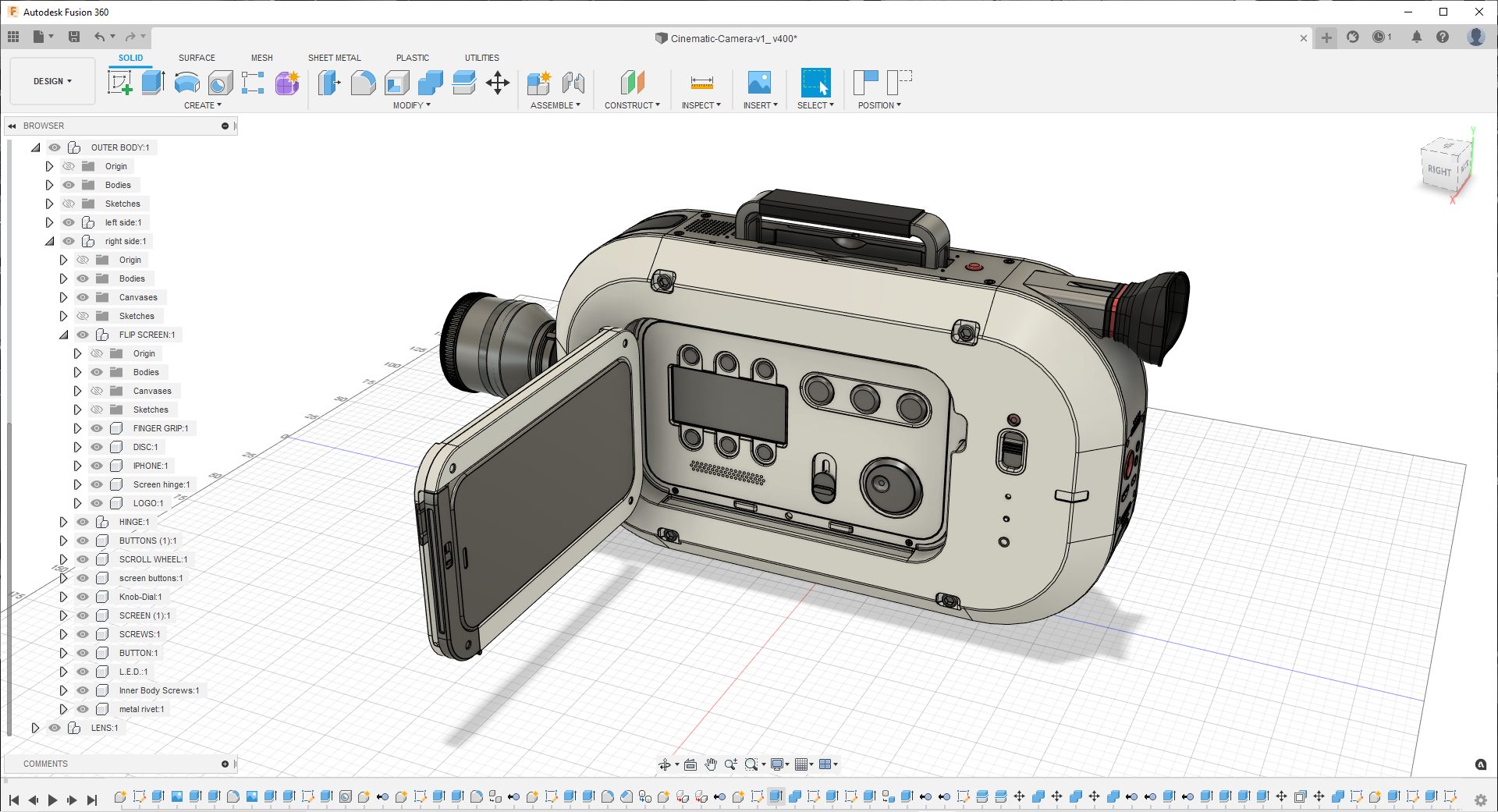Switch to the SURFACE tab
The image size is (1498, 812).
coord(197,58)
